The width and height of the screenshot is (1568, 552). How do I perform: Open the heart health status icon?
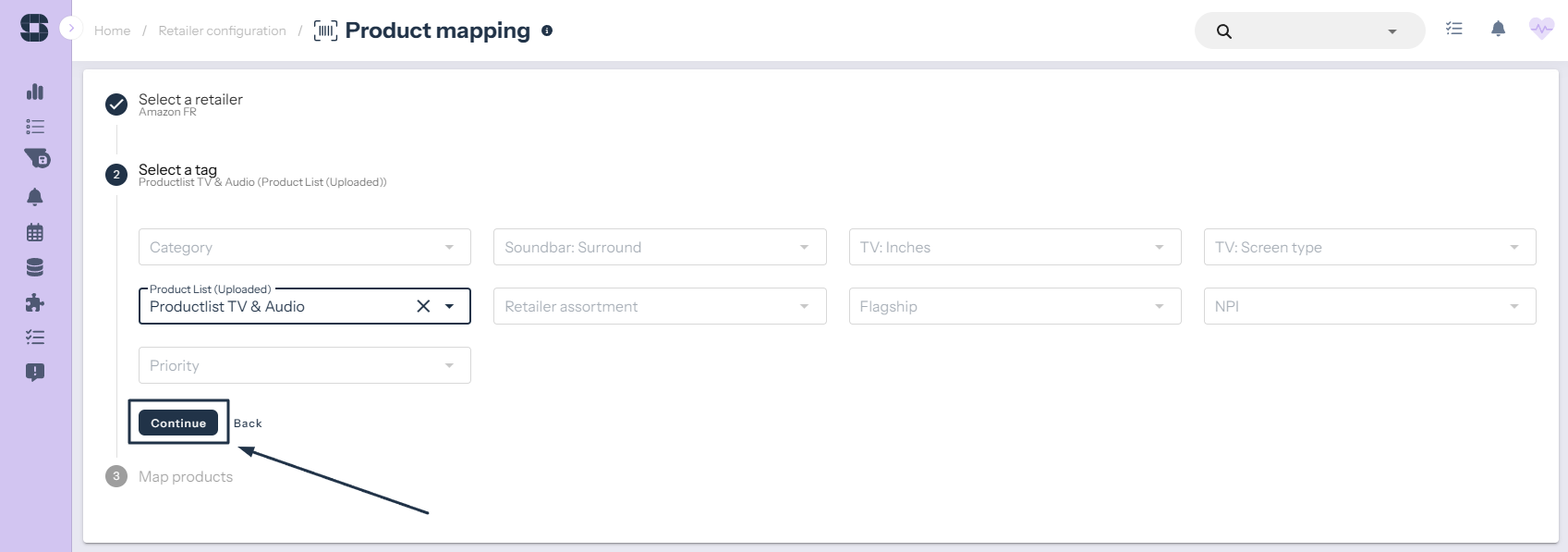(1541, 30)
